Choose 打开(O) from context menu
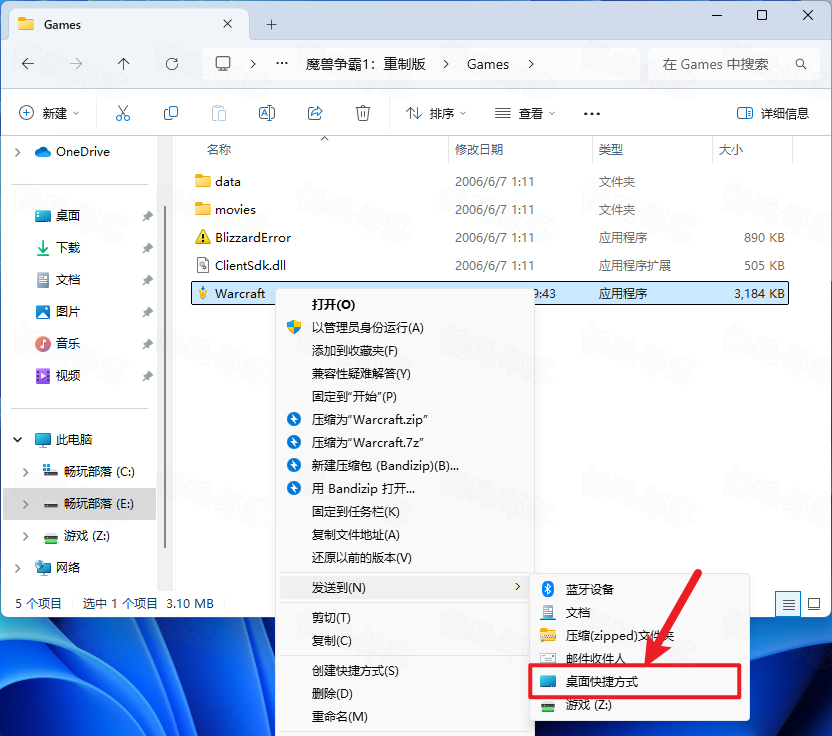This screenshot has height=736, width=832. coord(406,305)
